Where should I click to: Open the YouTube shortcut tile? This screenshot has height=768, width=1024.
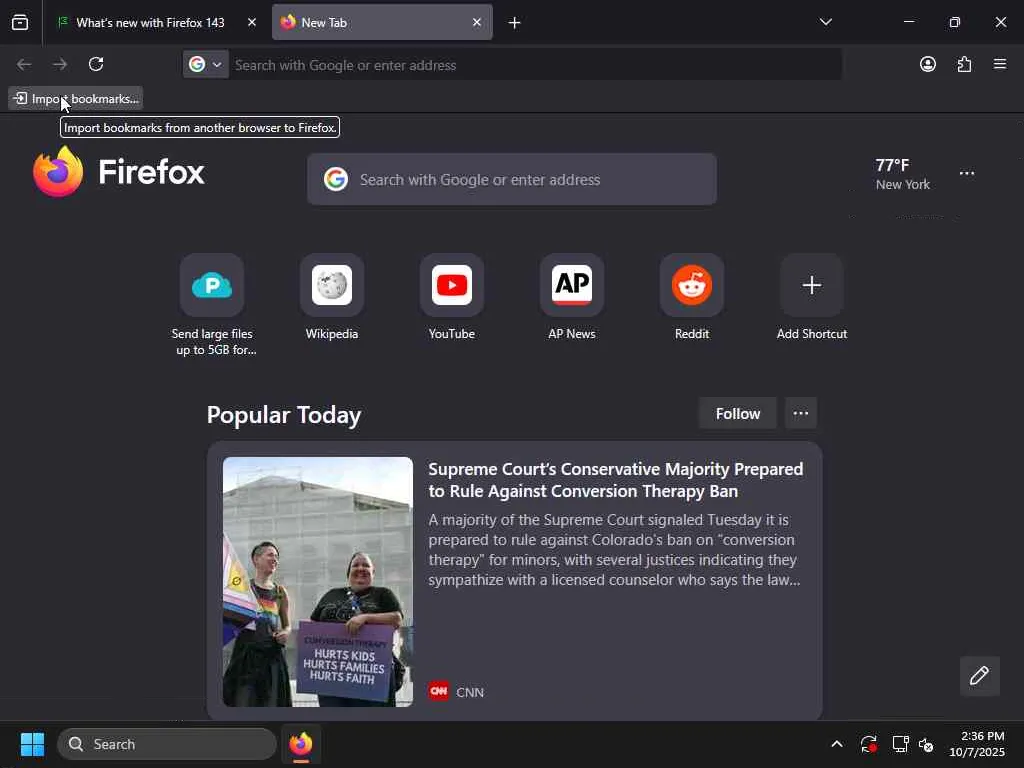tap(452, 297)
